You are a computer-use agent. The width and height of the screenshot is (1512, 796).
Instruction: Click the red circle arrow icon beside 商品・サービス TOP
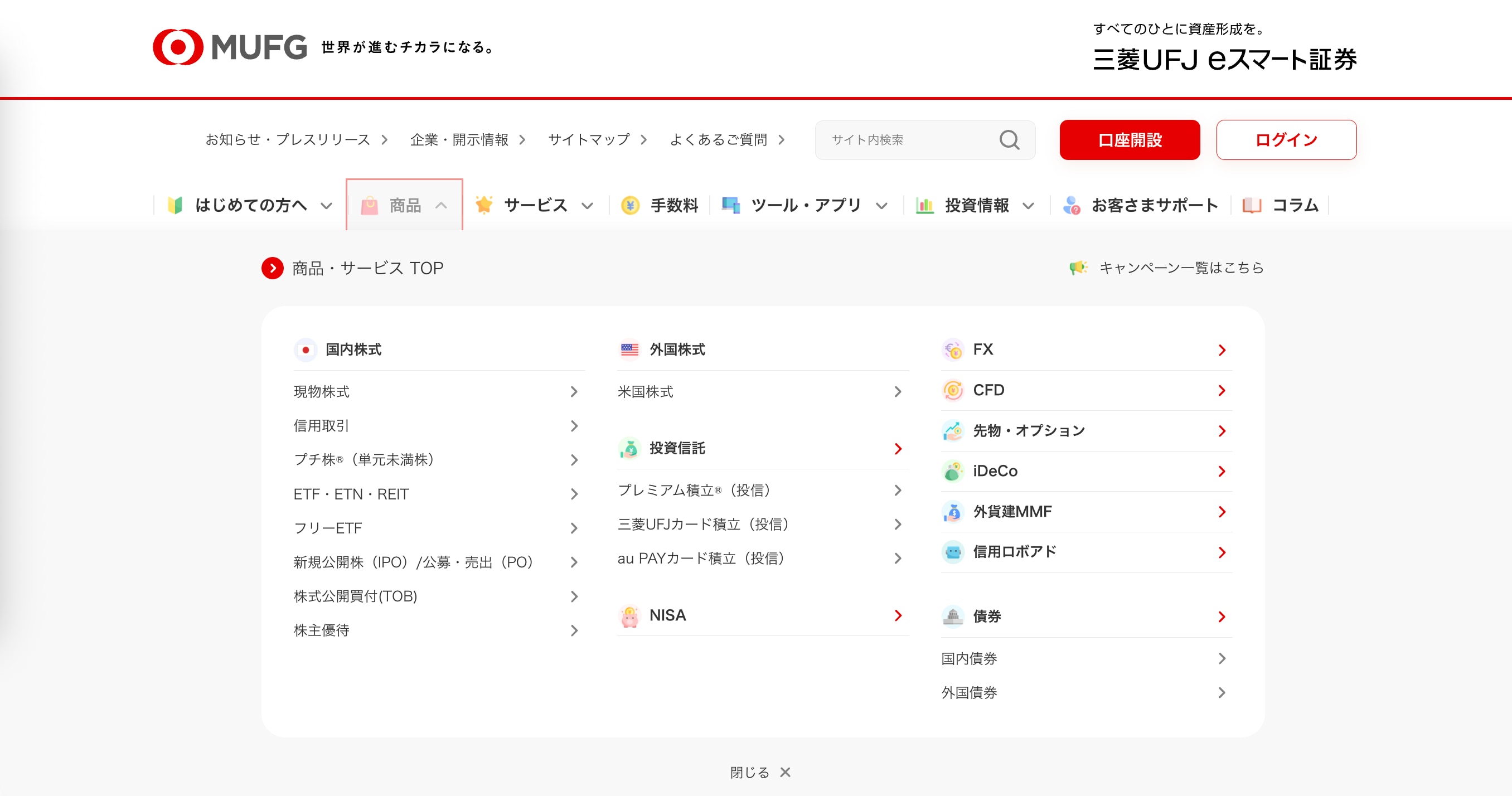pos(272,268)
